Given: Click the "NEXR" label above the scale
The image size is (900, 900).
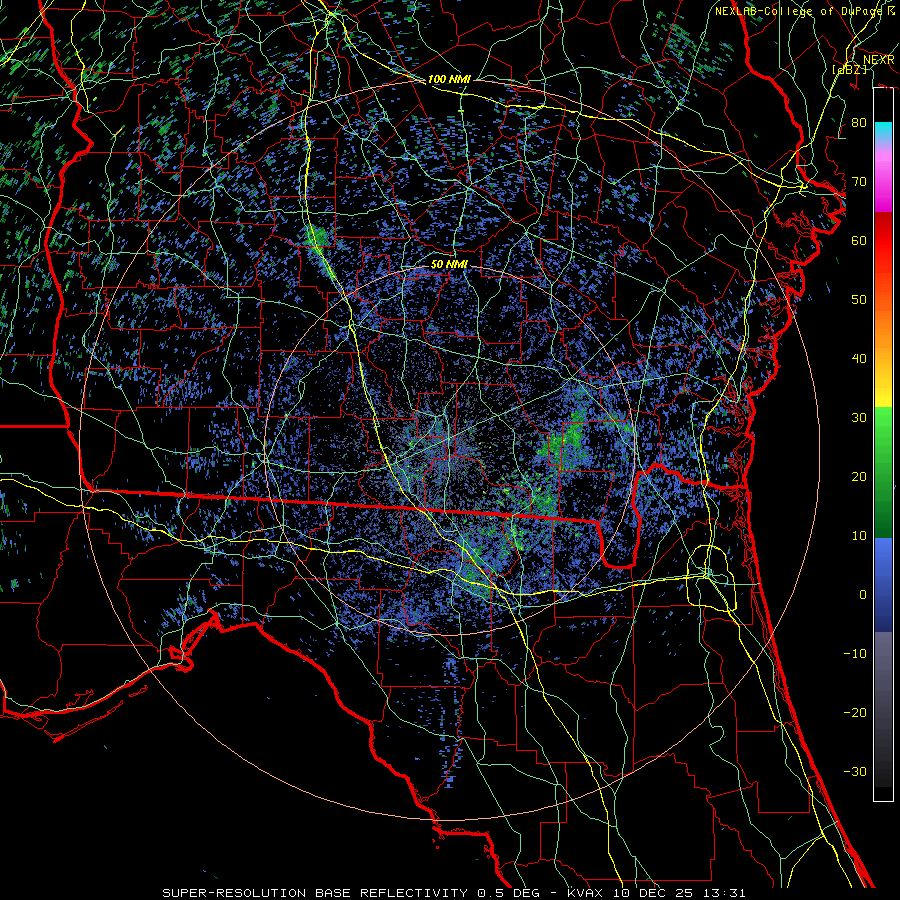Looking at the screenshot, I should click(x=878, y=60).
